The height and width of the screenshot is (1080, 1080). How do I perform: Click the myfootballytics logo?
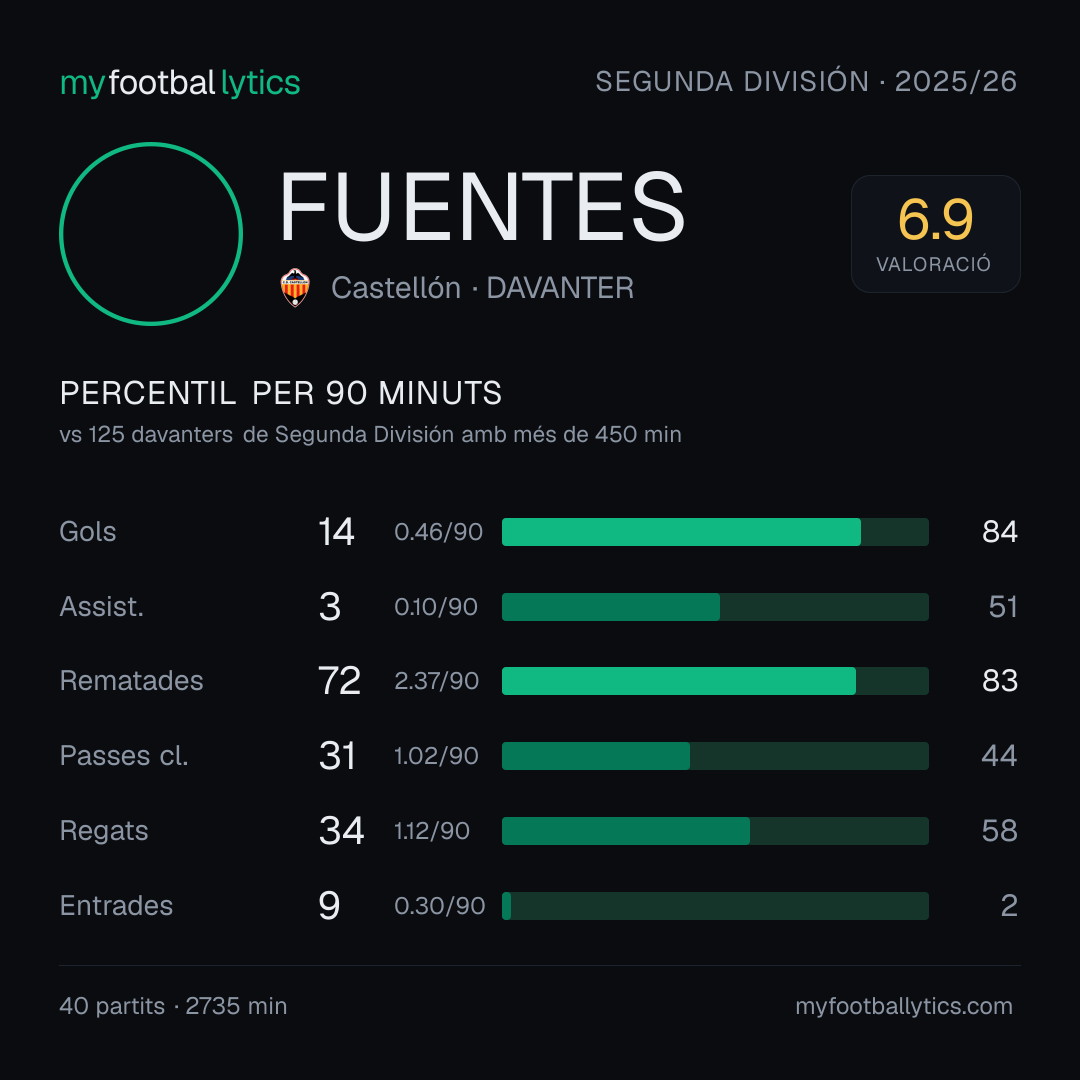[180, 83]
